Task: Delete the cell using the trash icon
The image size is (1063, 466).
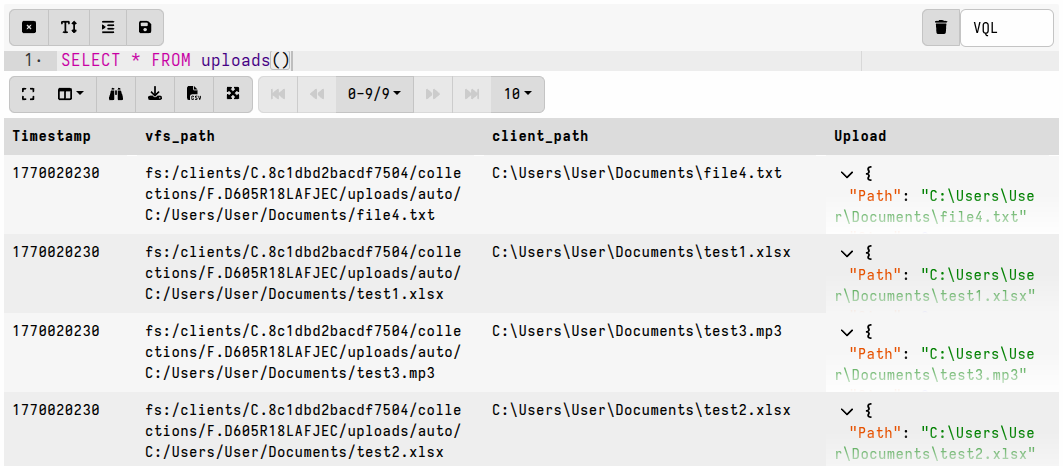Action: 940,28
